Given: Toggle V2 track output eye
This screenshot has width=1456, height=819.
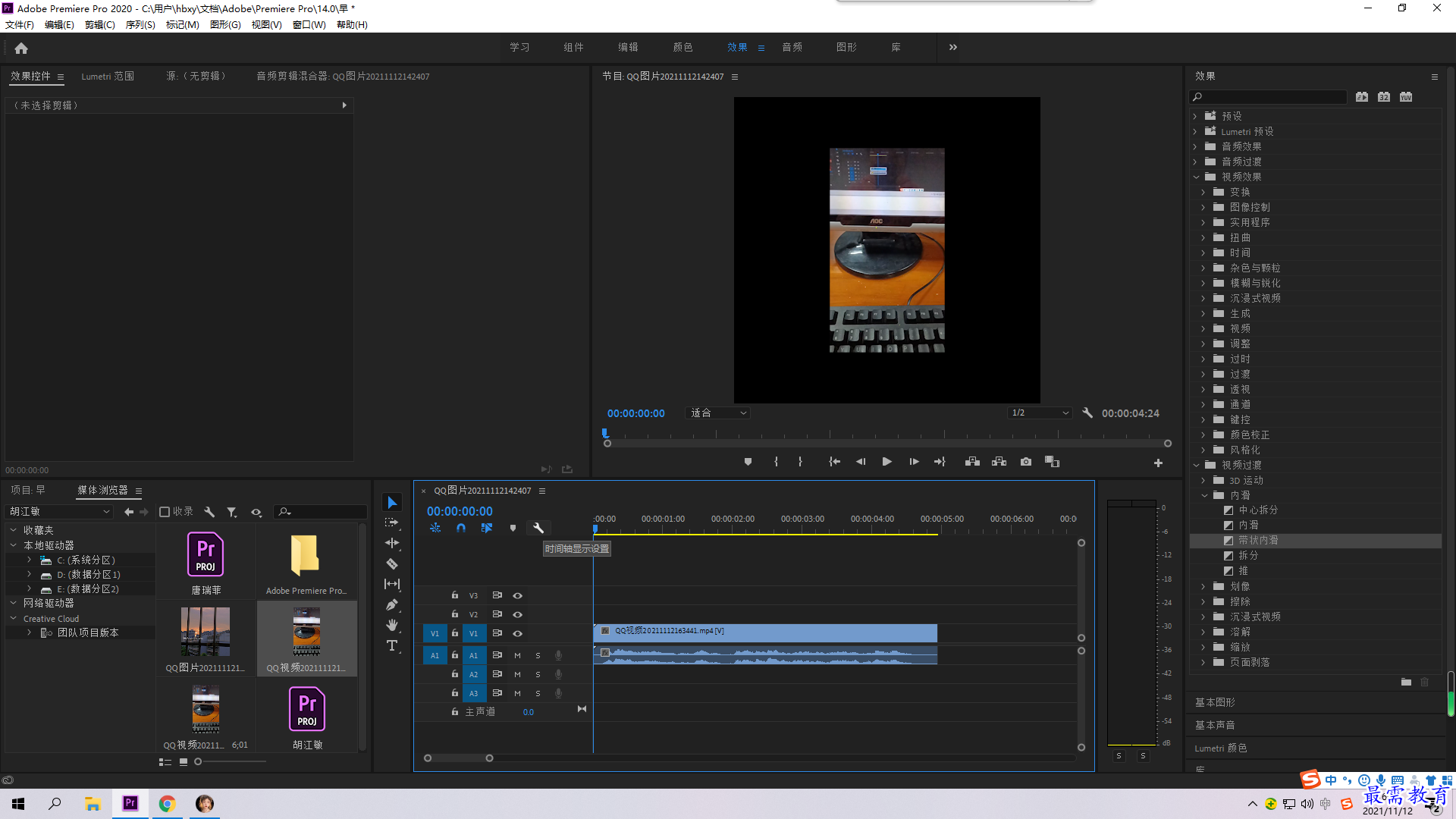Looking at the screenshot, I should [x=517, y=614].
